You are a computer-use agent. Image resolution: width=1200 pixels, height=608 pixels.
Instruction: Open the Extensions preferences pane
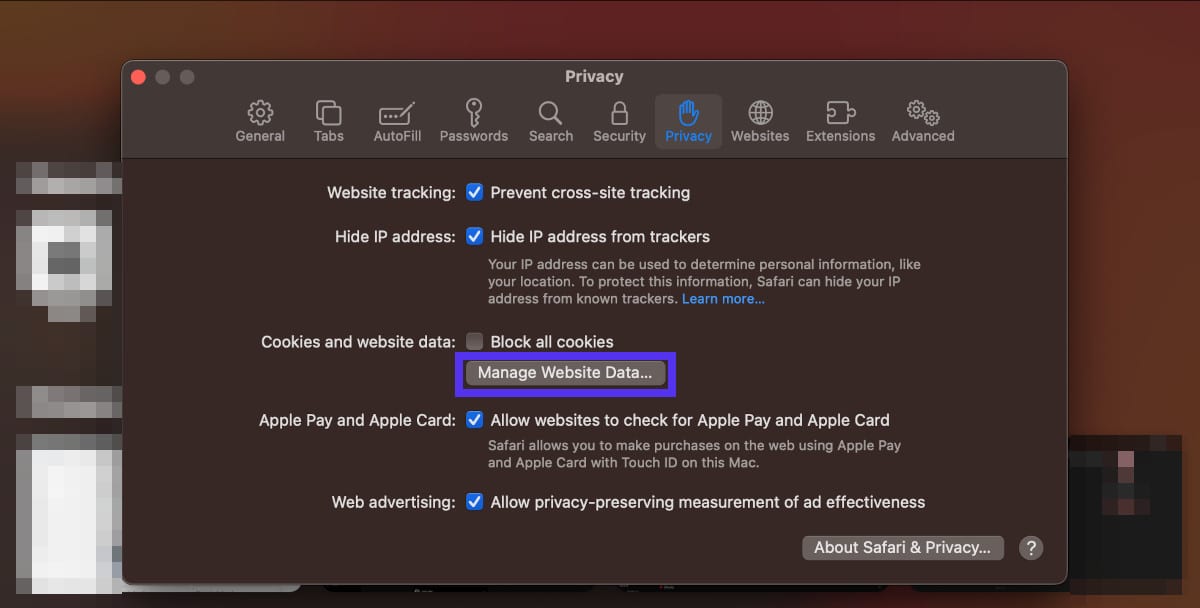840,113
